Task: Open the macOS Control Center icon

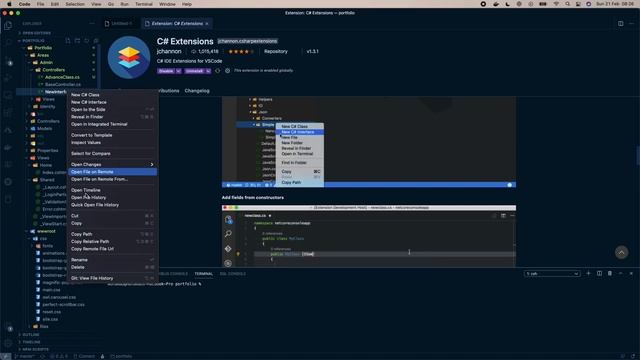Action: pyautogui.click(x=578, y=4)
